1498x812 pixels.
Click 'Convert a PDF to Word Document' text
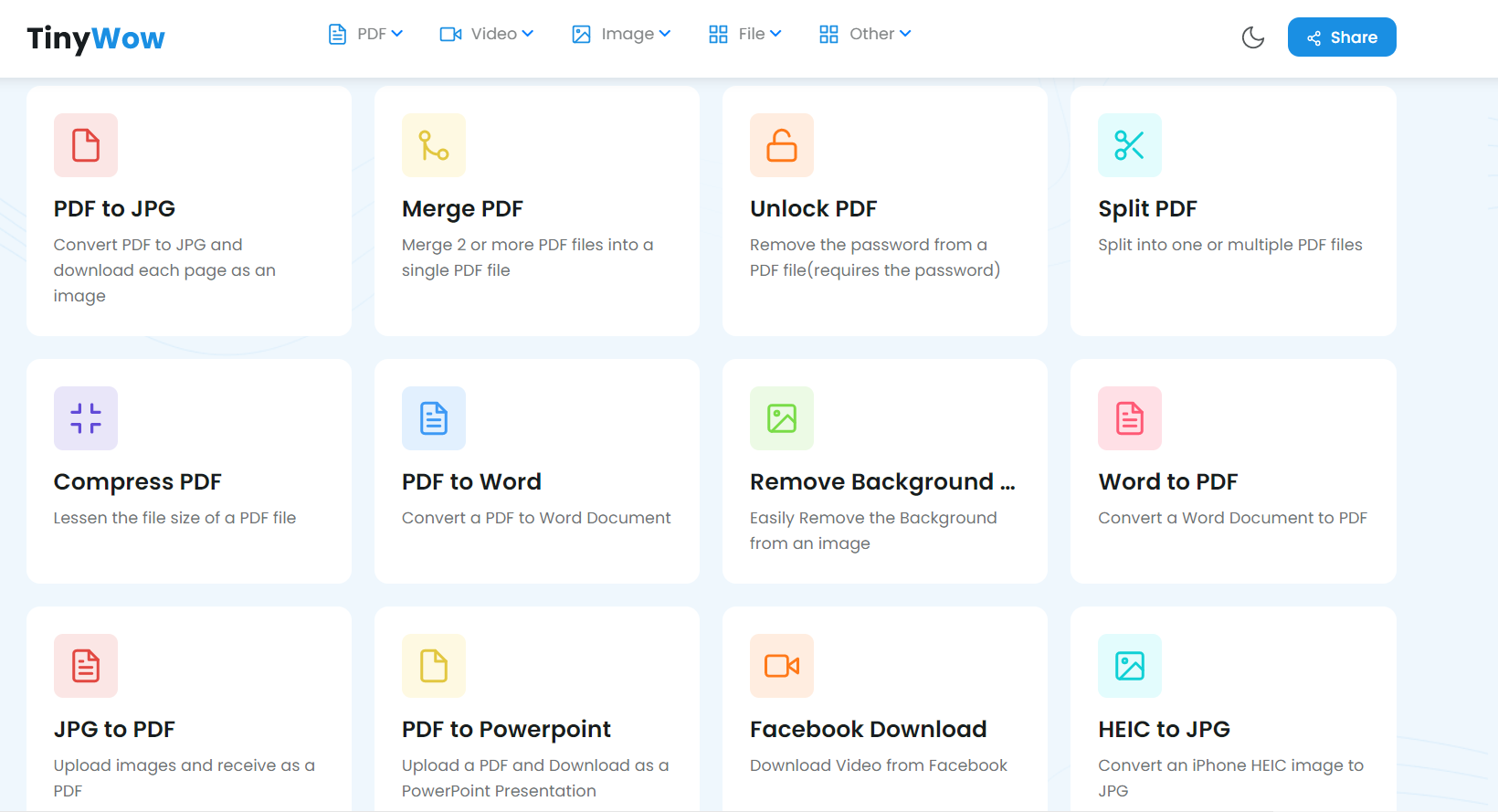pos(536,518)
